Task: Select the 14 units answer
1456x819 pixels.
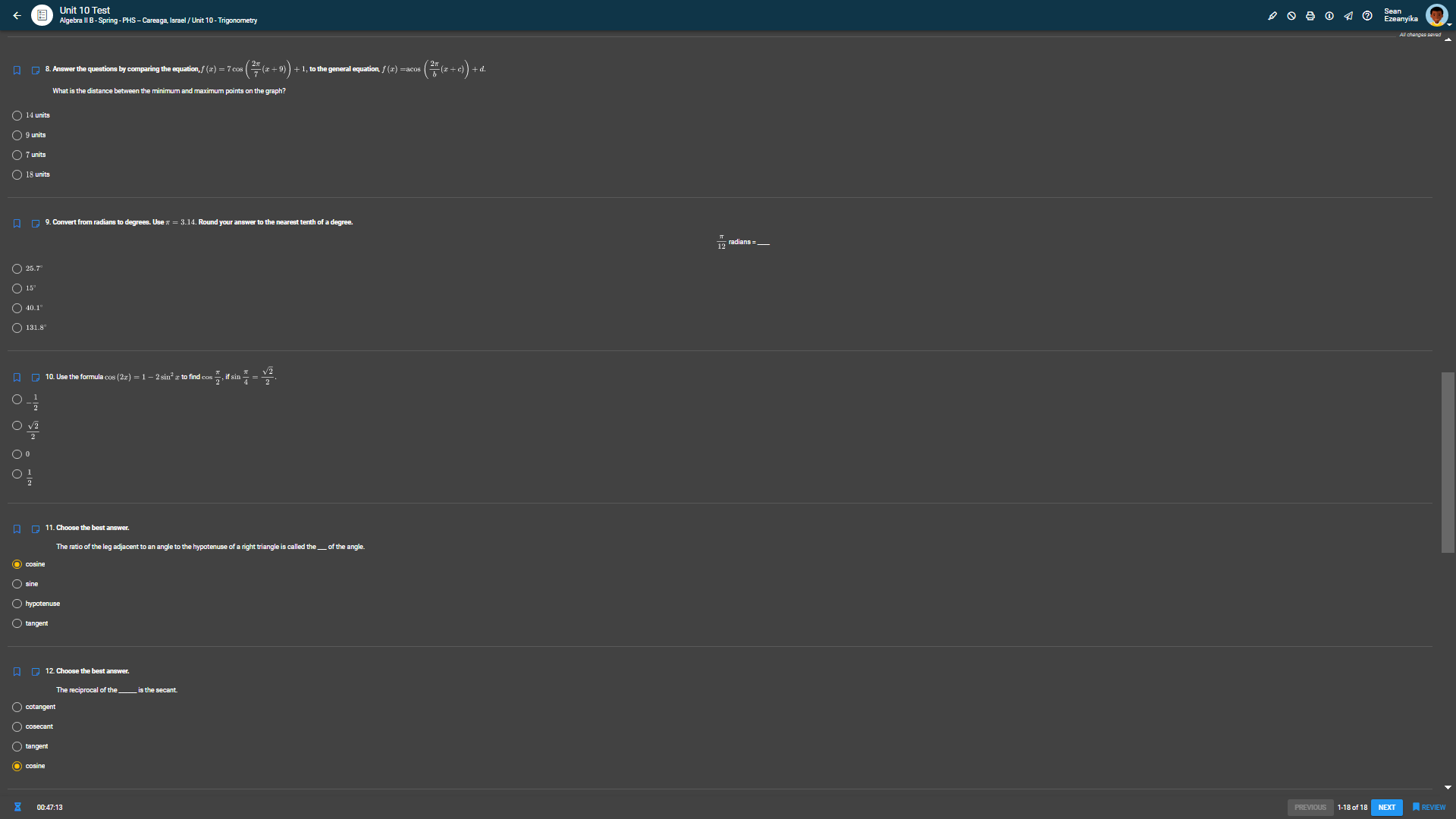Action: [17, 116]
